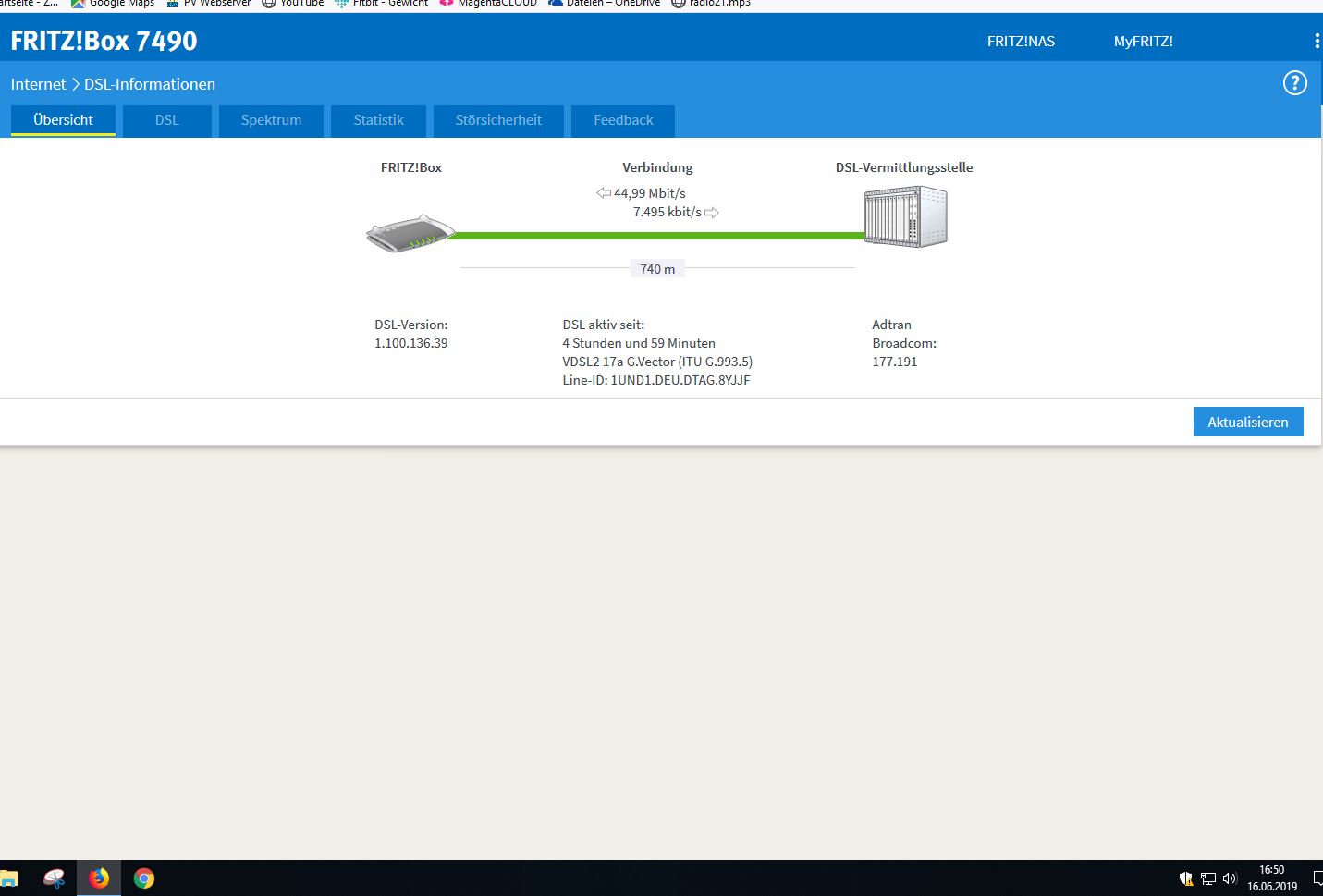Screen dimensions: 1323x896
Task: Open the three-dot menu in header
Action: point(1317,41)
